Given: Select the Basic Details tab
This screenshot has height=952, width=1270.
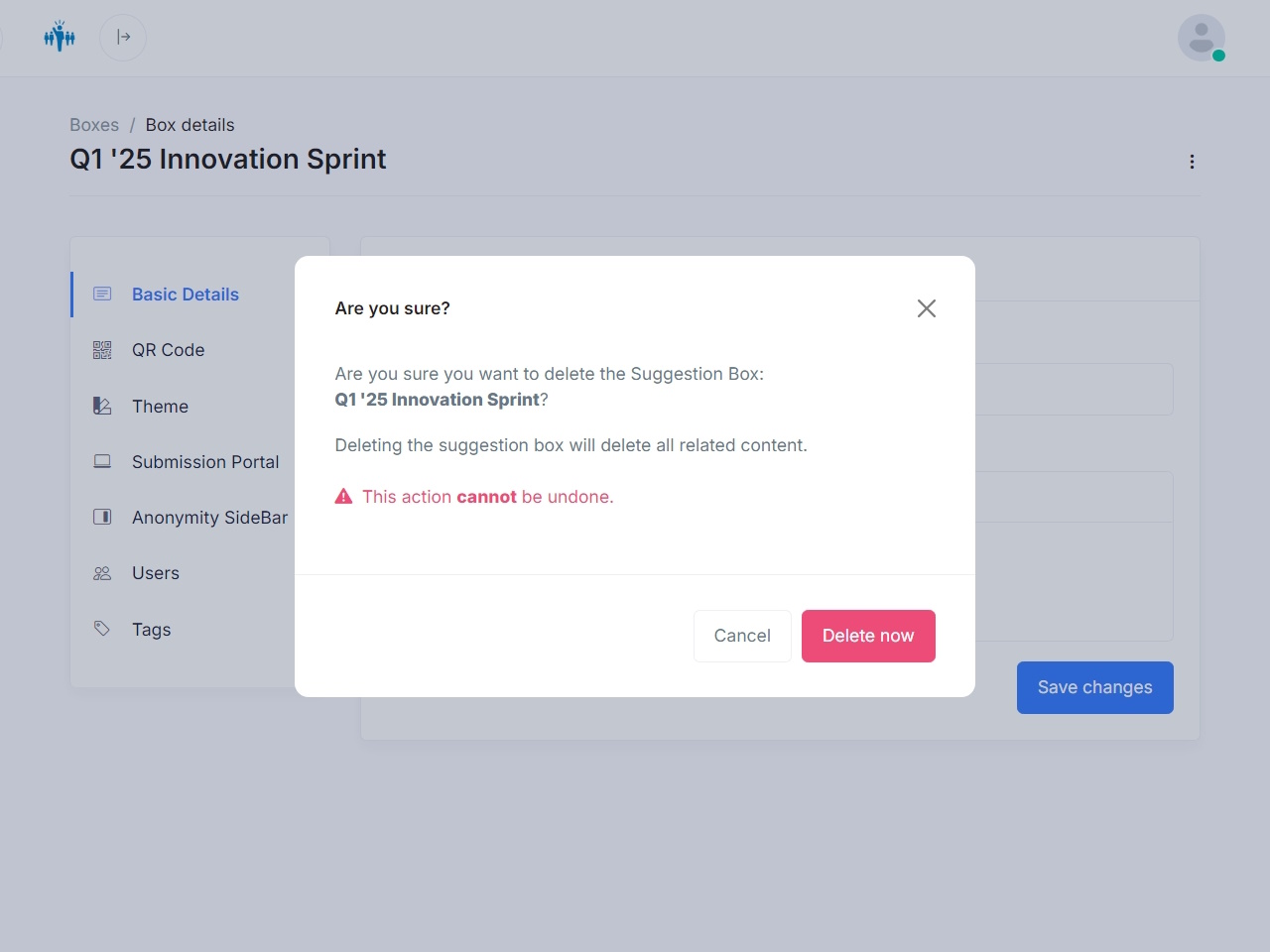Looking at the screenshot, I should point(186,294).
